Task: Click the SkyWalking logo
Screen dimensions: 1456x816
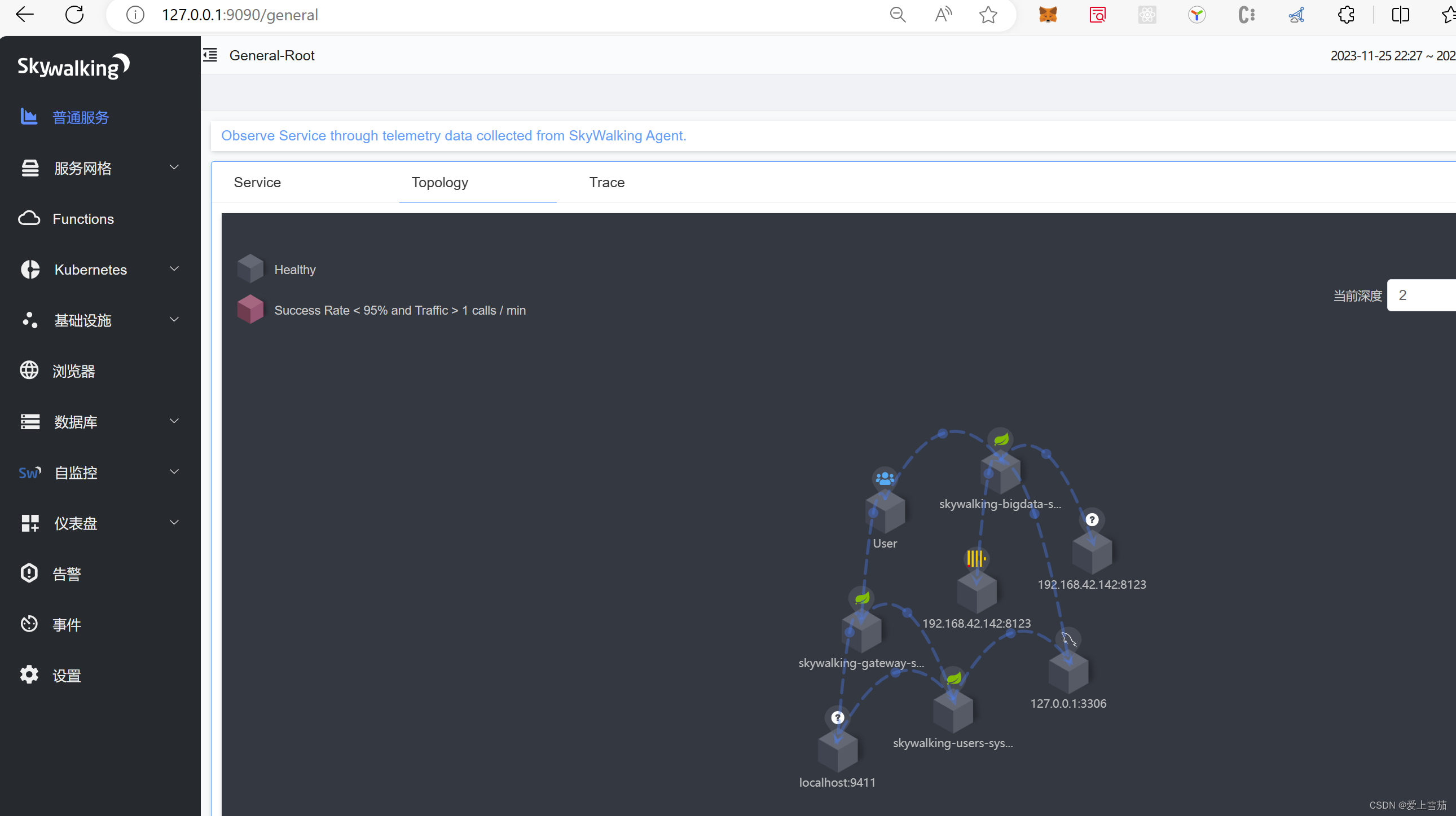Action: (73, 65)
